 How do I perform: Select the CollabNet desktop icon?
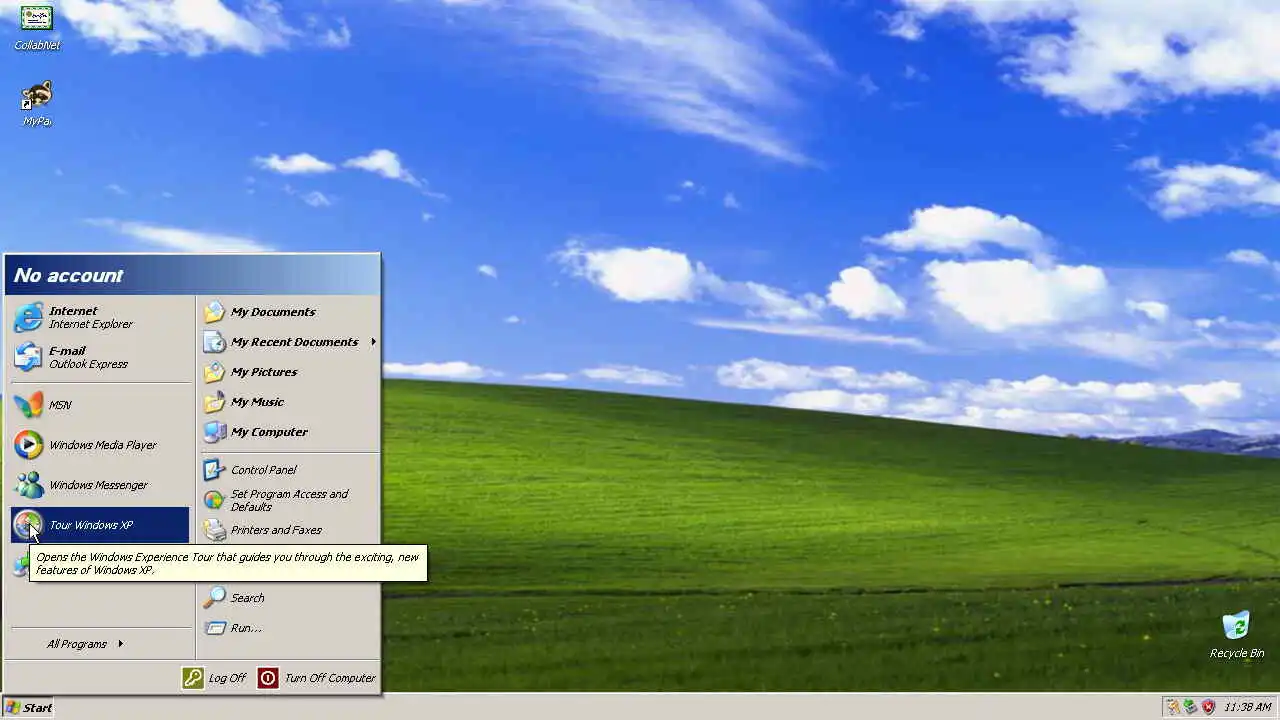[37, 28]
